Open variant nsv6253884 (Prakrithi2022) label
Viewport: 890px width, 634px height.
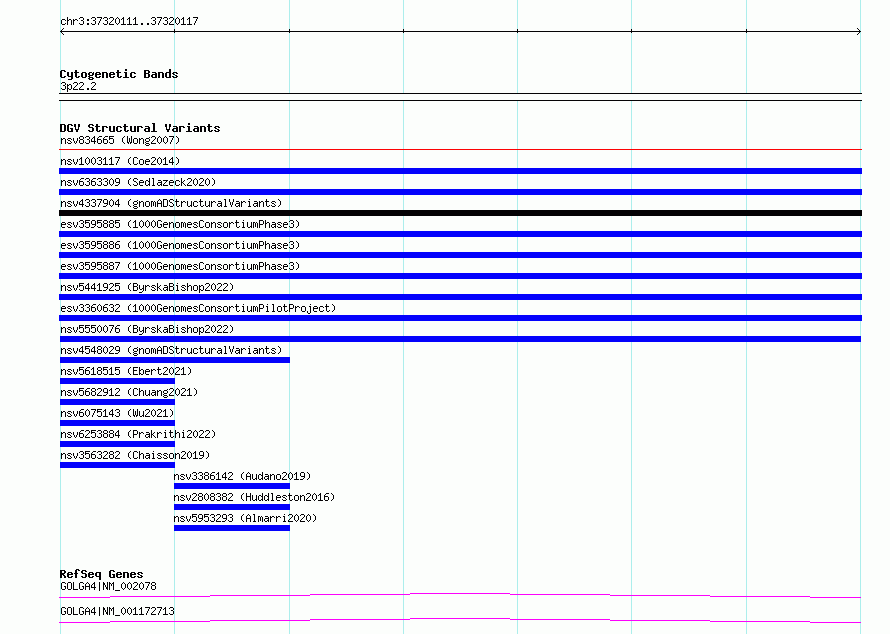coord(138,434)
